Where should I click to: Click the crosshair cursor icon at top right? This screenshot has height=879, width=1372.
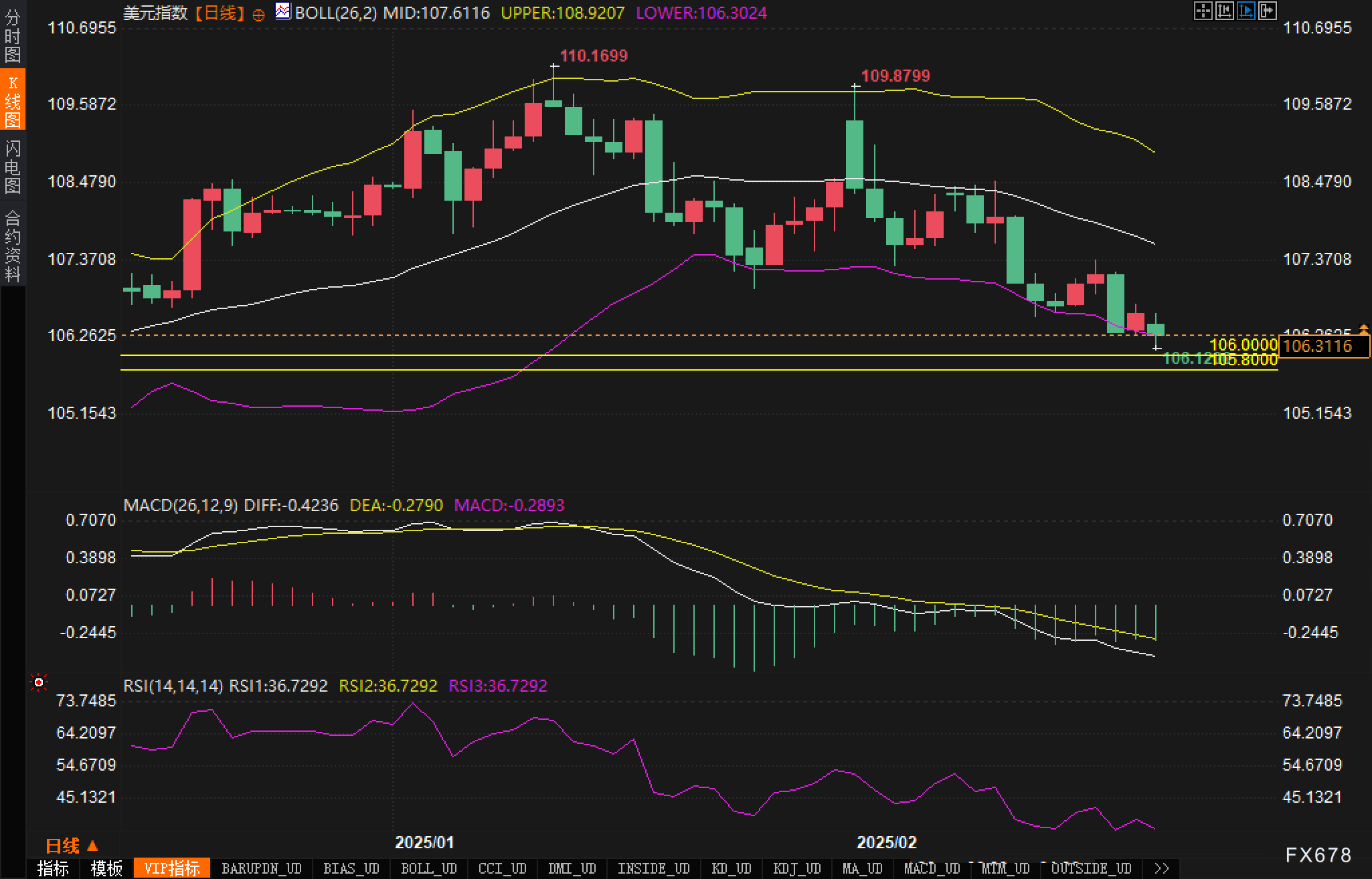click(x=1203, y=11)
